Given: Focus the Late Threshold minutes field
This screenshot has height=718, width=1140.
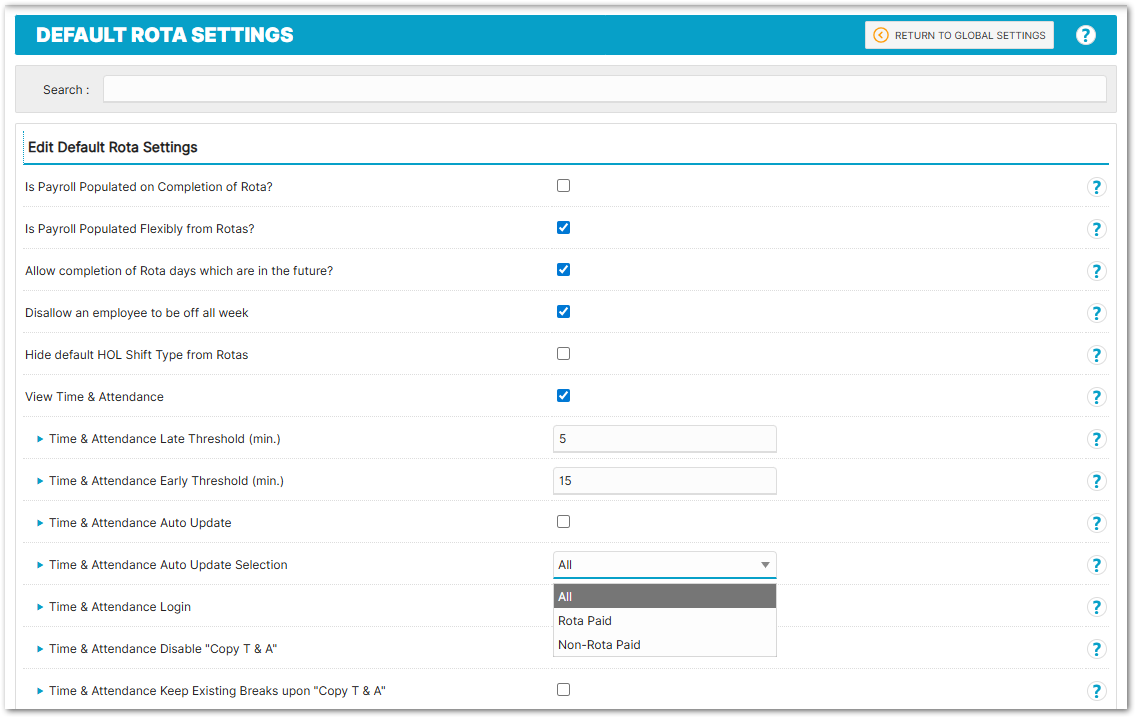Looking at the screenshot, I should [x=664, y=439].
